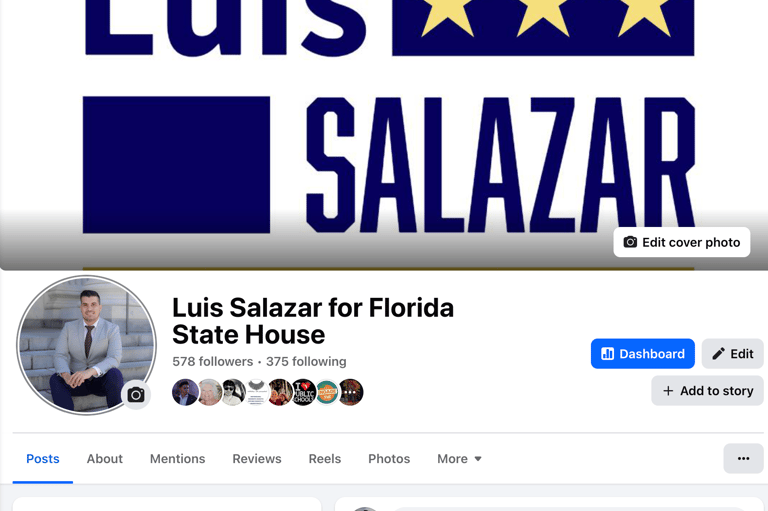View the 375 following list

306,362
